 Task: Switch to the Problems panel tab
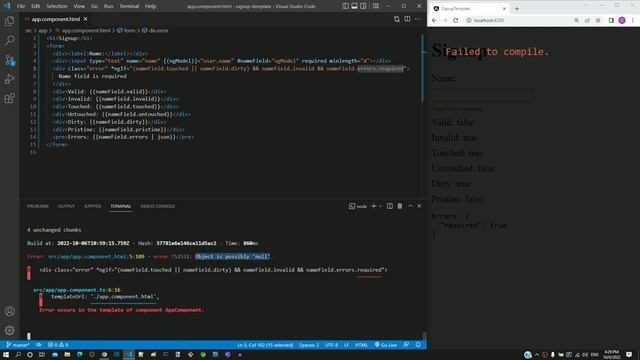pos(38,206)
